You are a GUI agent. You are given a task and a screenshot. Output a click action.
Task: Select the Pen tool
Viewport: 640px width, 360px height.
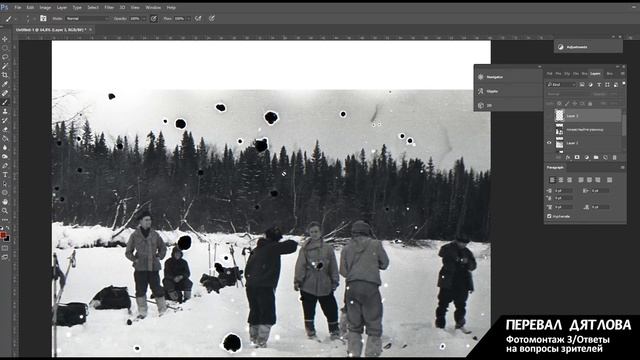pos(5,166)
